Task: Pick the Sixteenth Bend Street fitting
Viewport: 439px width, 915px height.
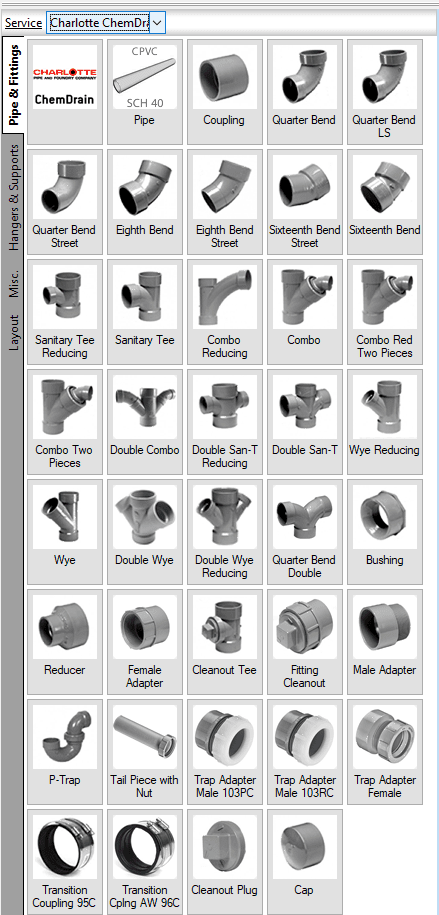Action: [304, 202]
